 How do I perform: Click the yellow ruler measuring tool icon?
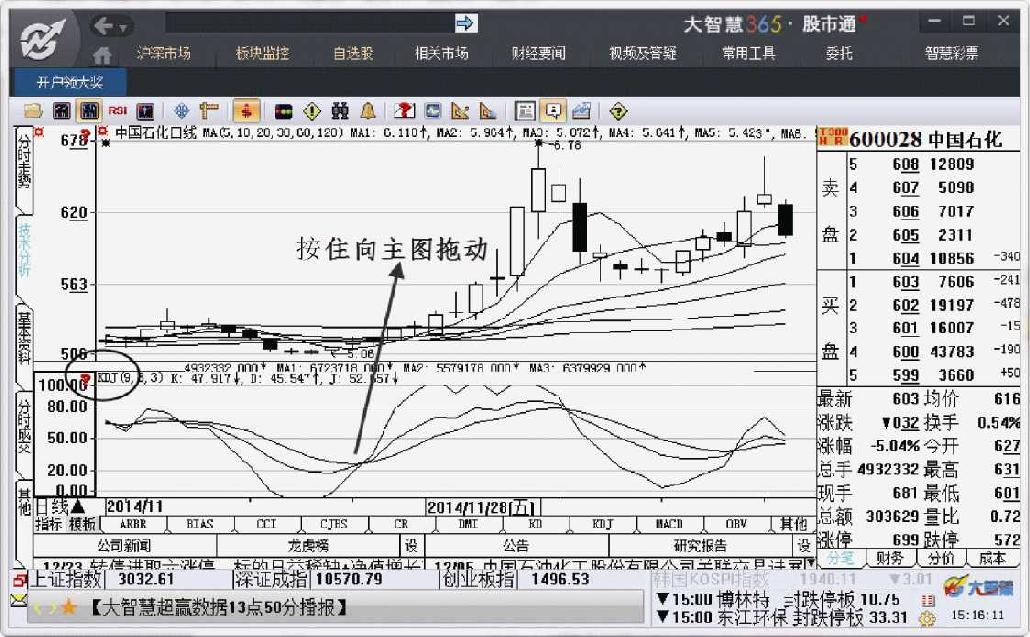point(209,111)
